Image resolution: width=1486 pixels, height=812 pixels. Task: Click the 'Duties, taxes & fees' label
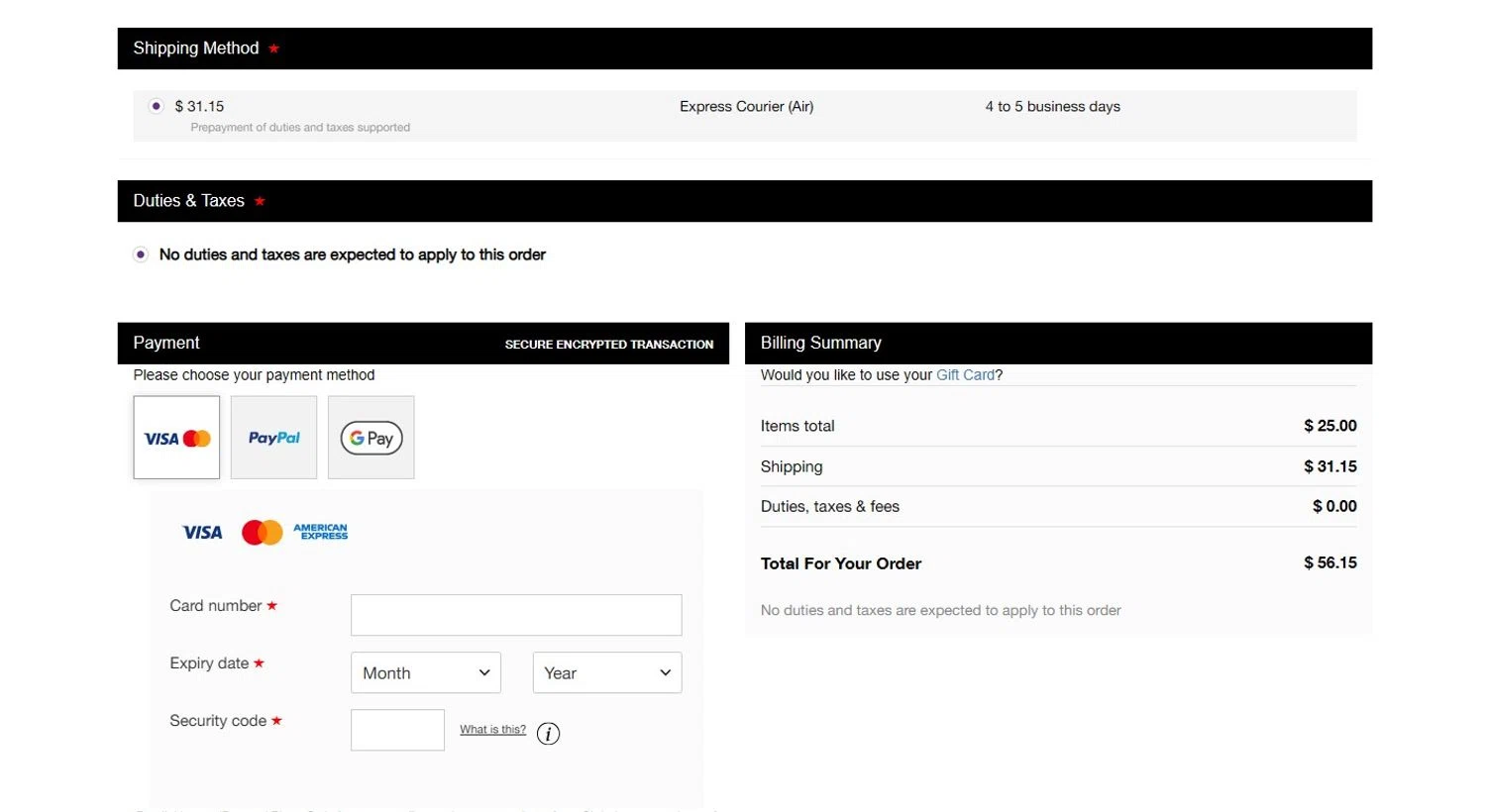coord(830,506)
